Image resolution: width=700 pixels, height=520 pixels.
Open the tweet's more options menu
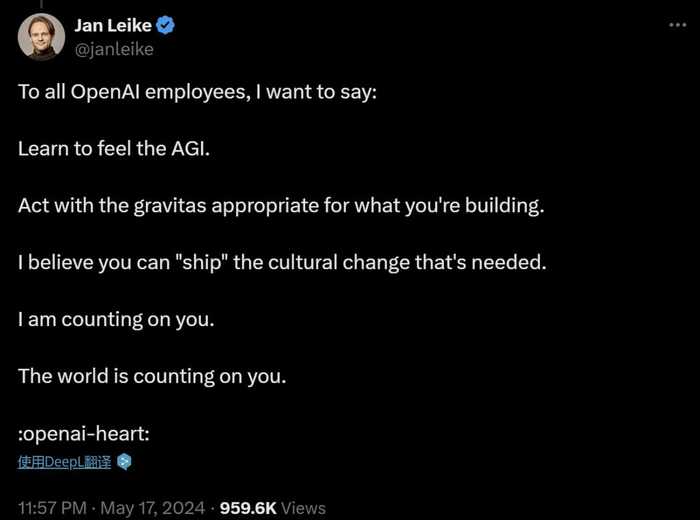pyautogui.click(x=678, y=25)
